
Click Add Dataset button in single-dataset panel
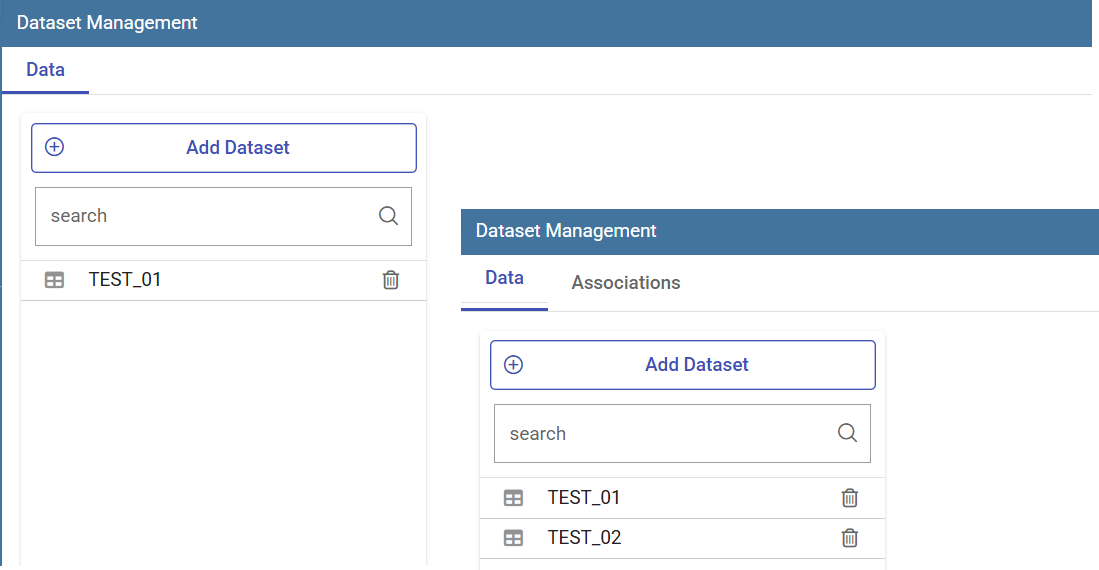point(224,148)
